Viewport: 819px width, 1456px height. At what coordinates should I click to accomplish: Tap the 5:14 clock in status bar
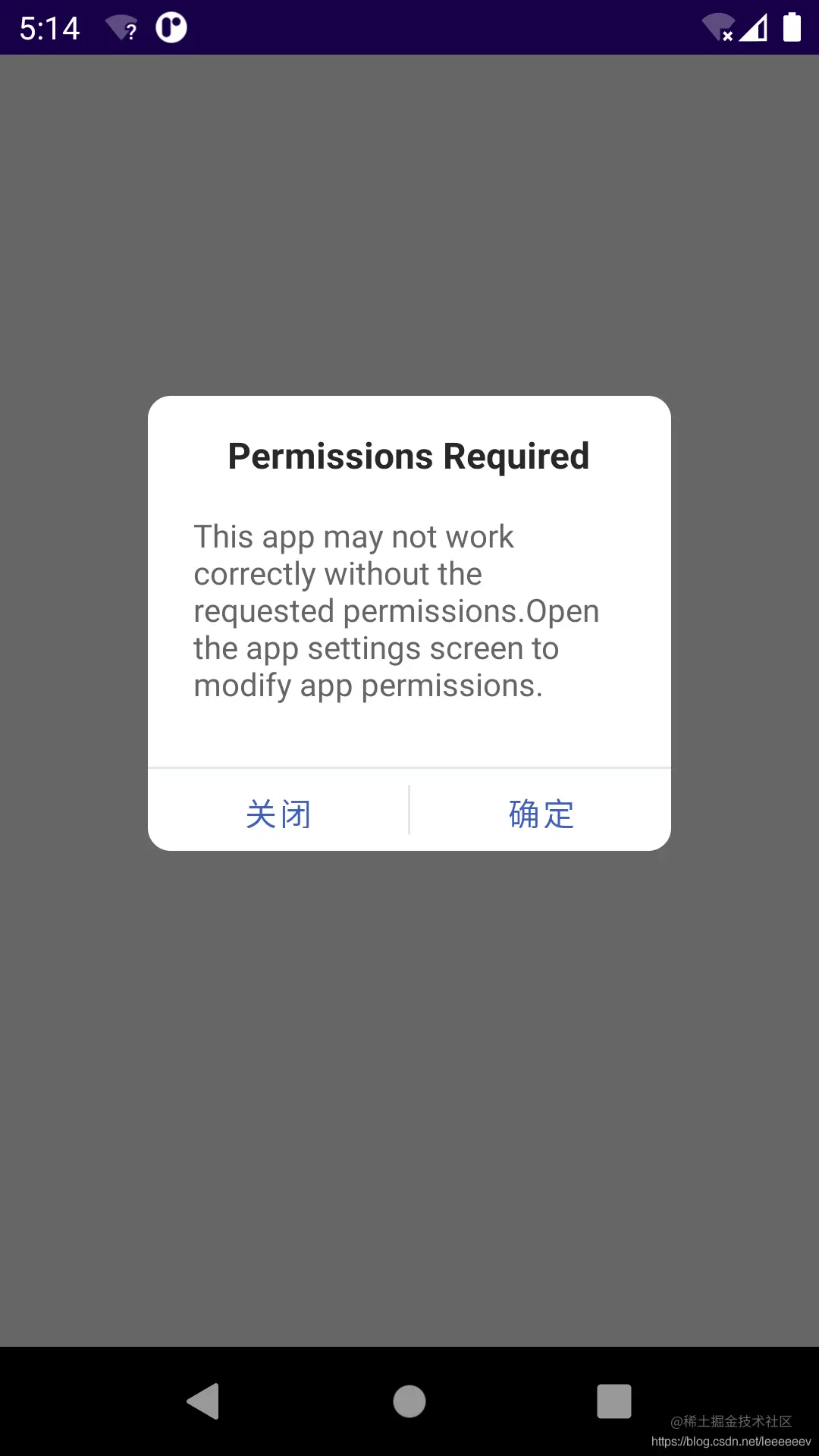click(49, 29)
